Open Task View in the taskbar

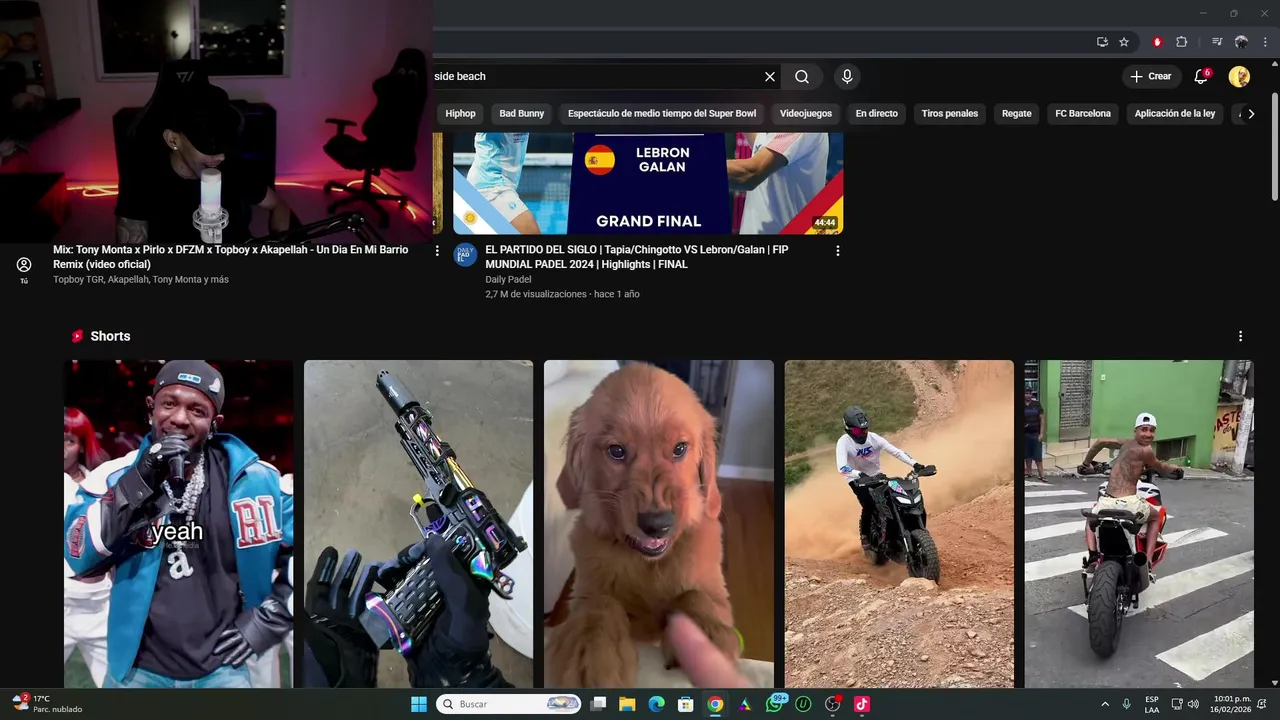click(x=598, y=704)
